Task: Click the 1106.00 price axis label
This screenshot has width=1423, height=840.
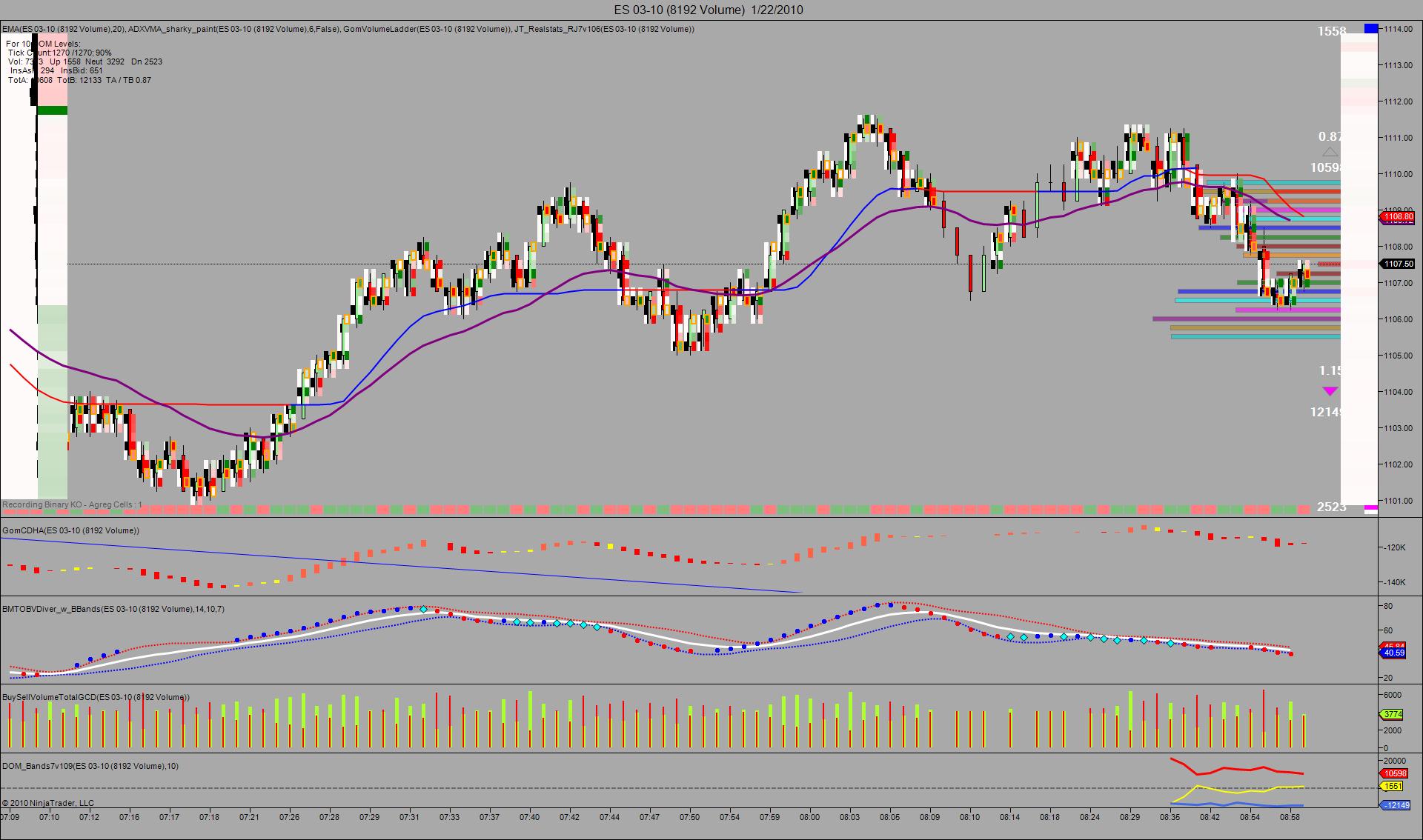Action: pos(1398,319)
